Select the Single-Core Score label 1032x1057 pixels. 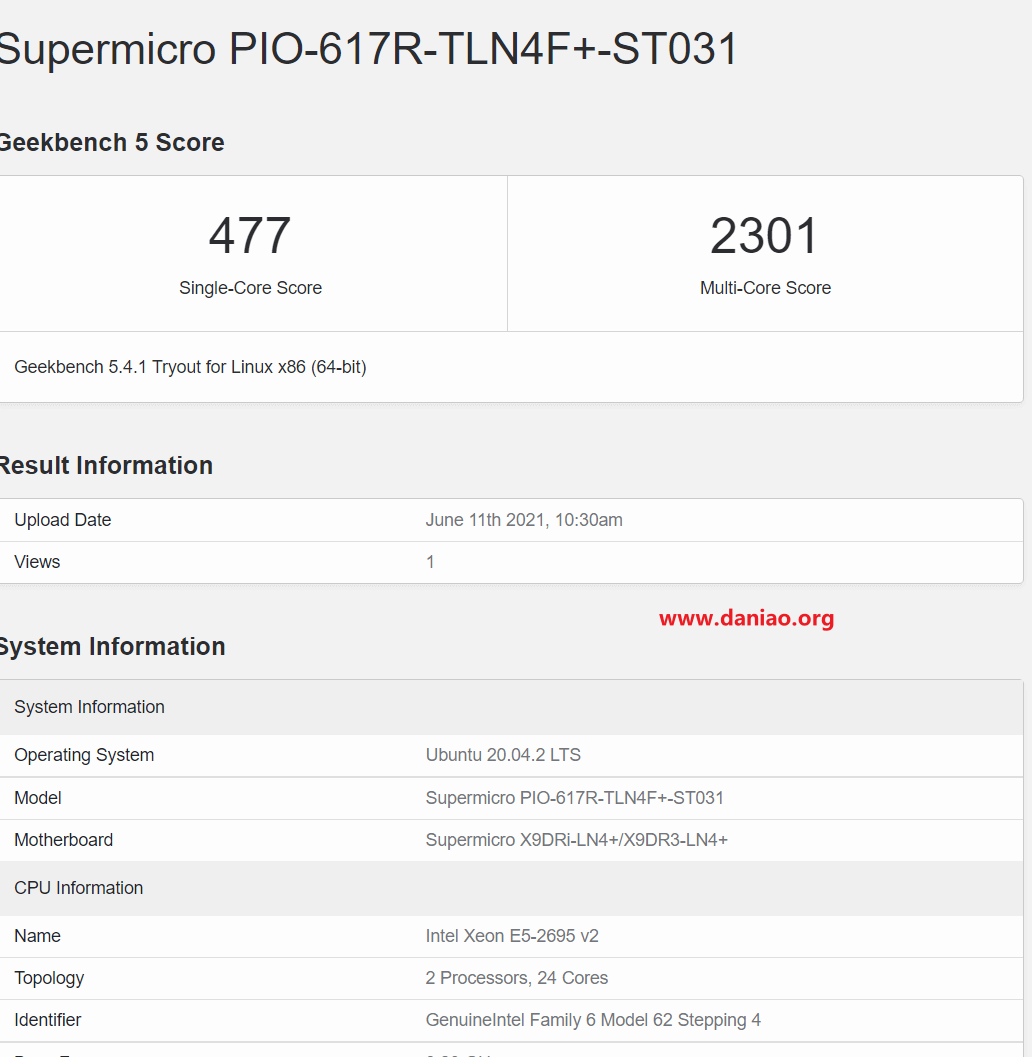pos(250,288)
